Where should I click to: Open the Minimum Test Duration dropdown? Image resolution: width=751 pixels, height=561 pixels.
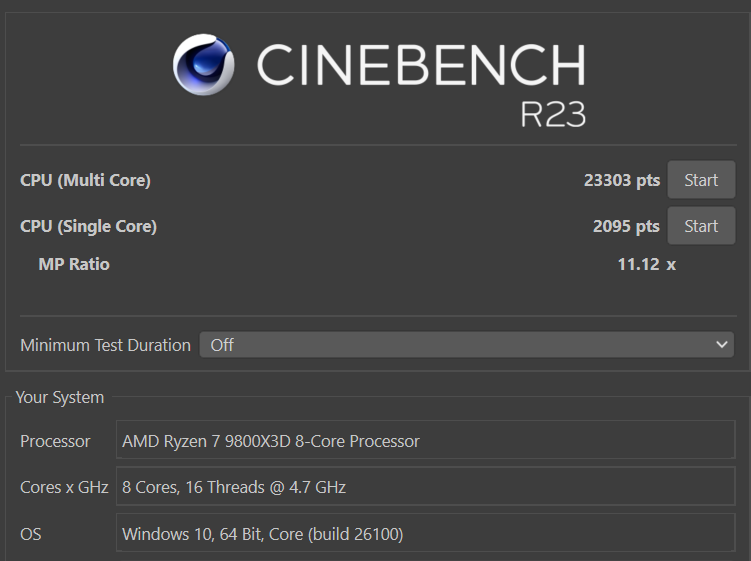(x=467, y=344)
